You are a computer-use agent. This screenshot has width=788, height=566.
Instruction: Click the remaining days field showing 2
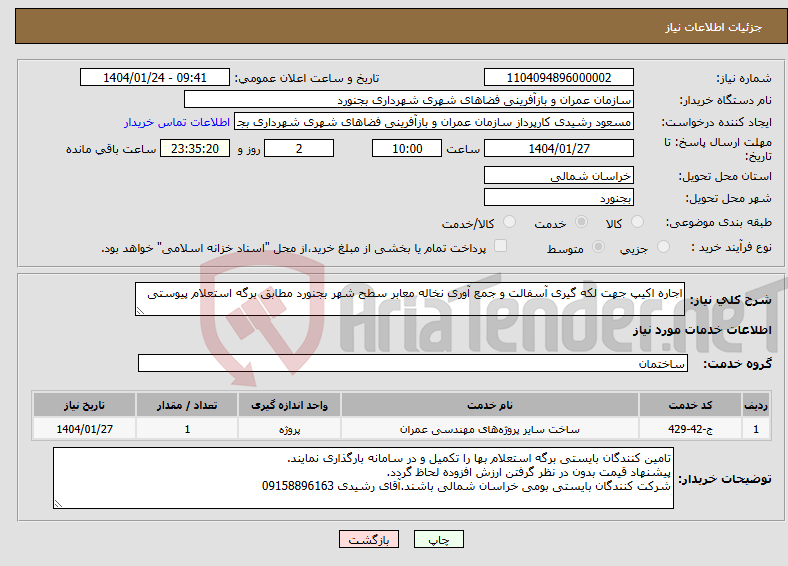299,148
